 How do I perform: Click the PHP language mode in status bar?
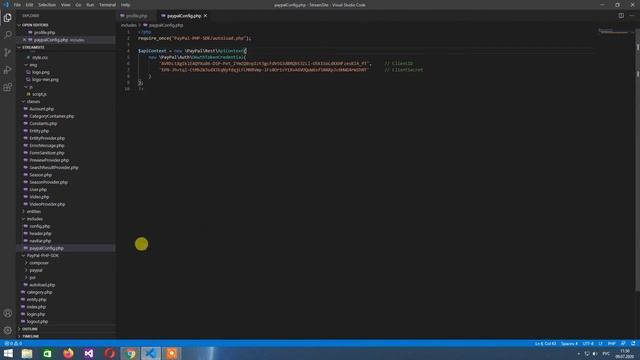coord(611,344)
